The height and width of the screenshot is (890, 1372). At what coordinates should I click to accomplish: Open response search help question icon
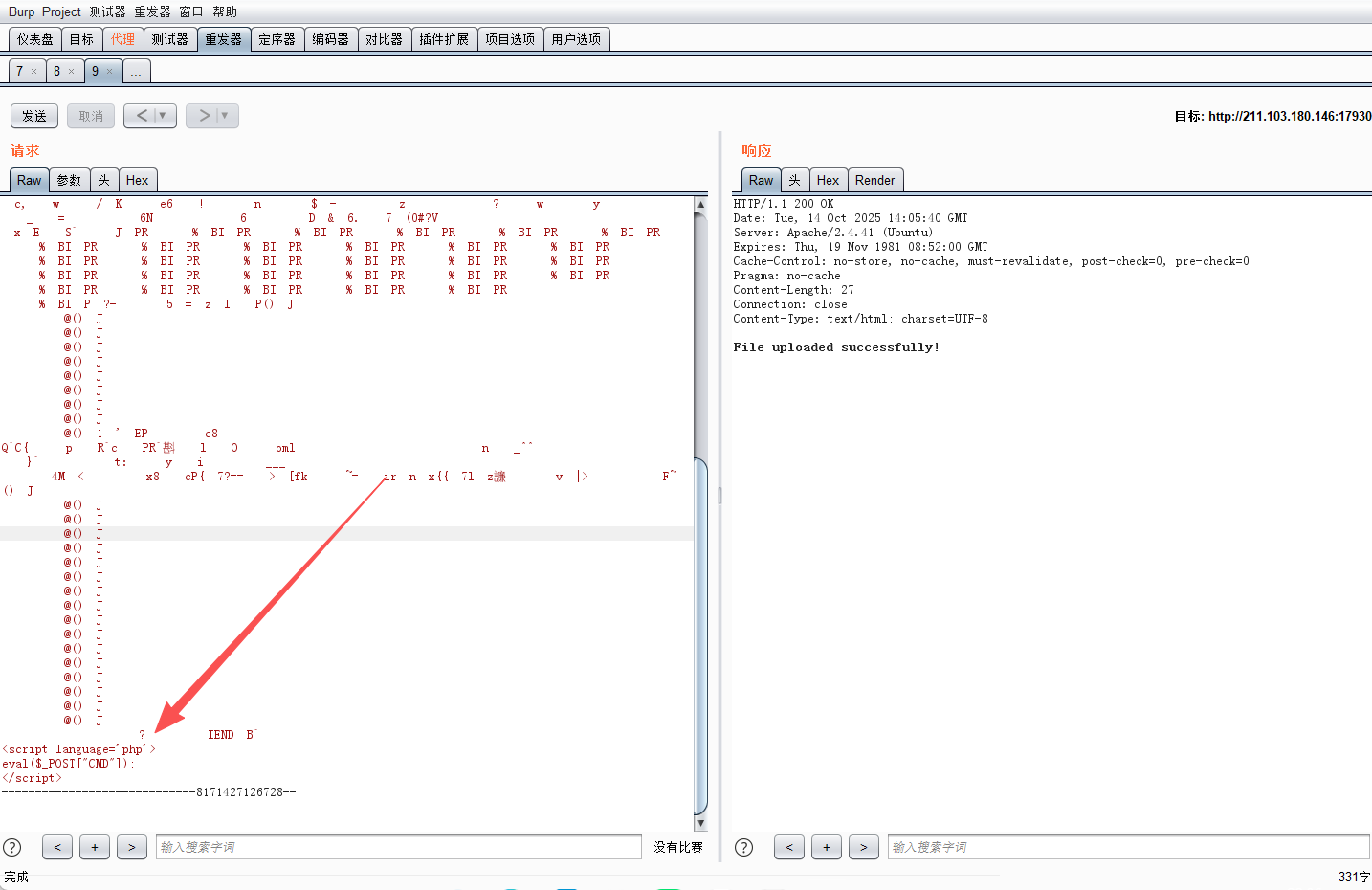[743, 847]
